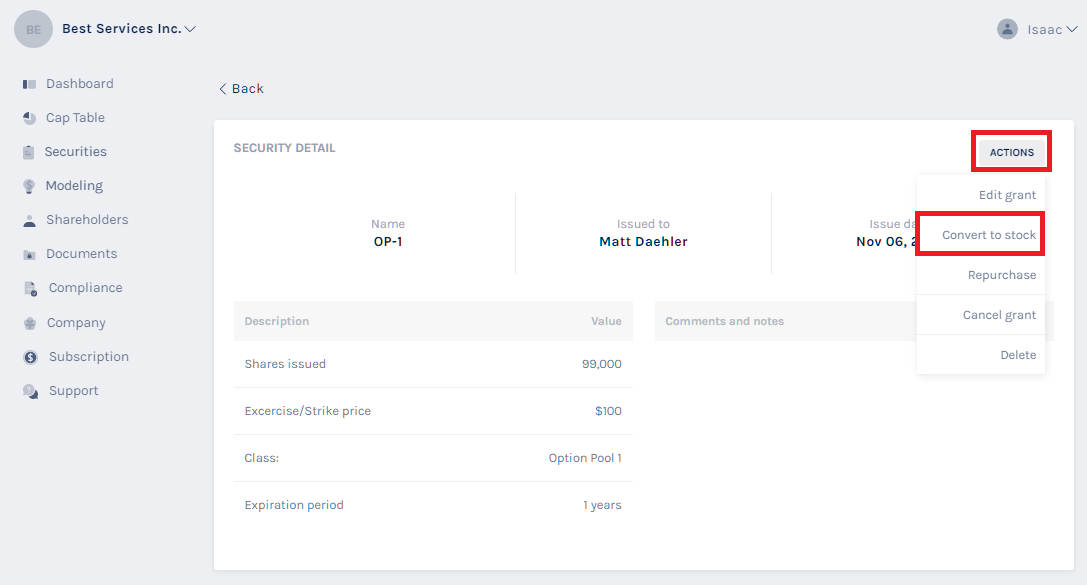Click the Subscription dollar icon
Screen dimensions: 1087x585
tap(30, 357)
